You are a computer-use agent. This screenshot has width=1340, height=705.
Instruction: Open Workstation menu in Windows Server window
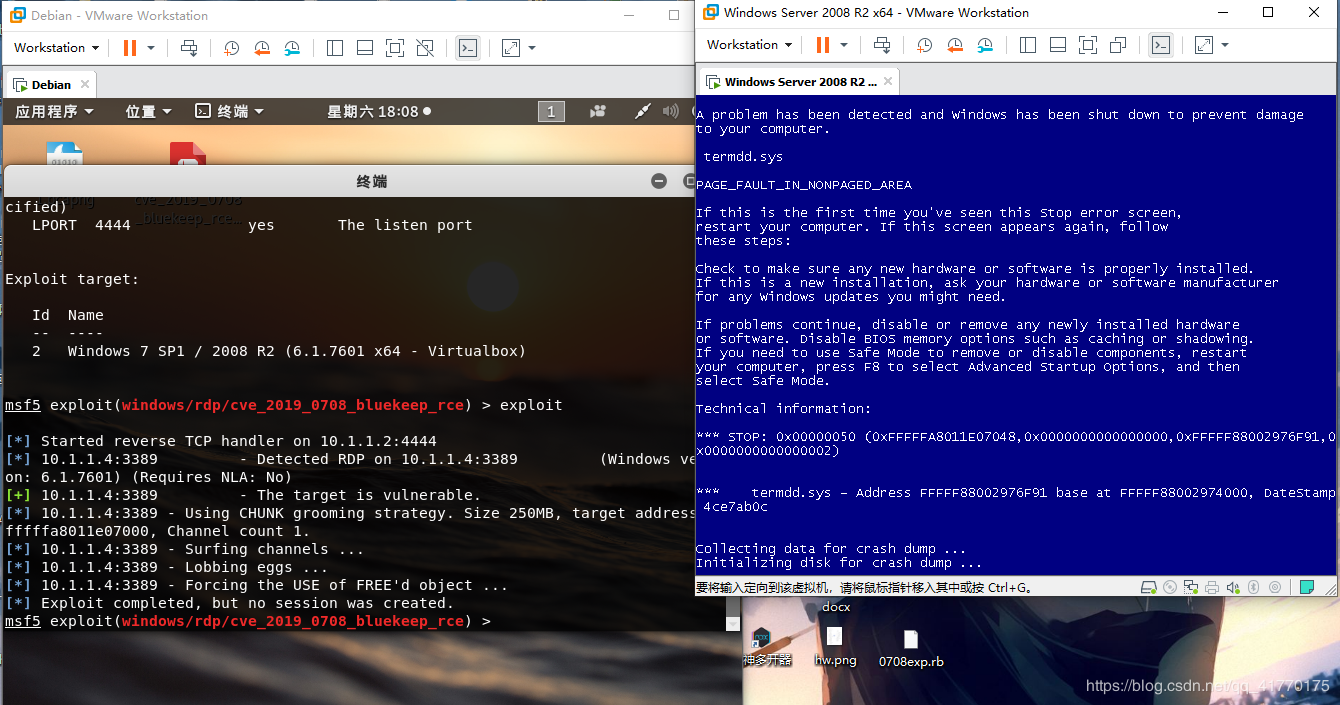pyautogui.click(x=749, y=45)
